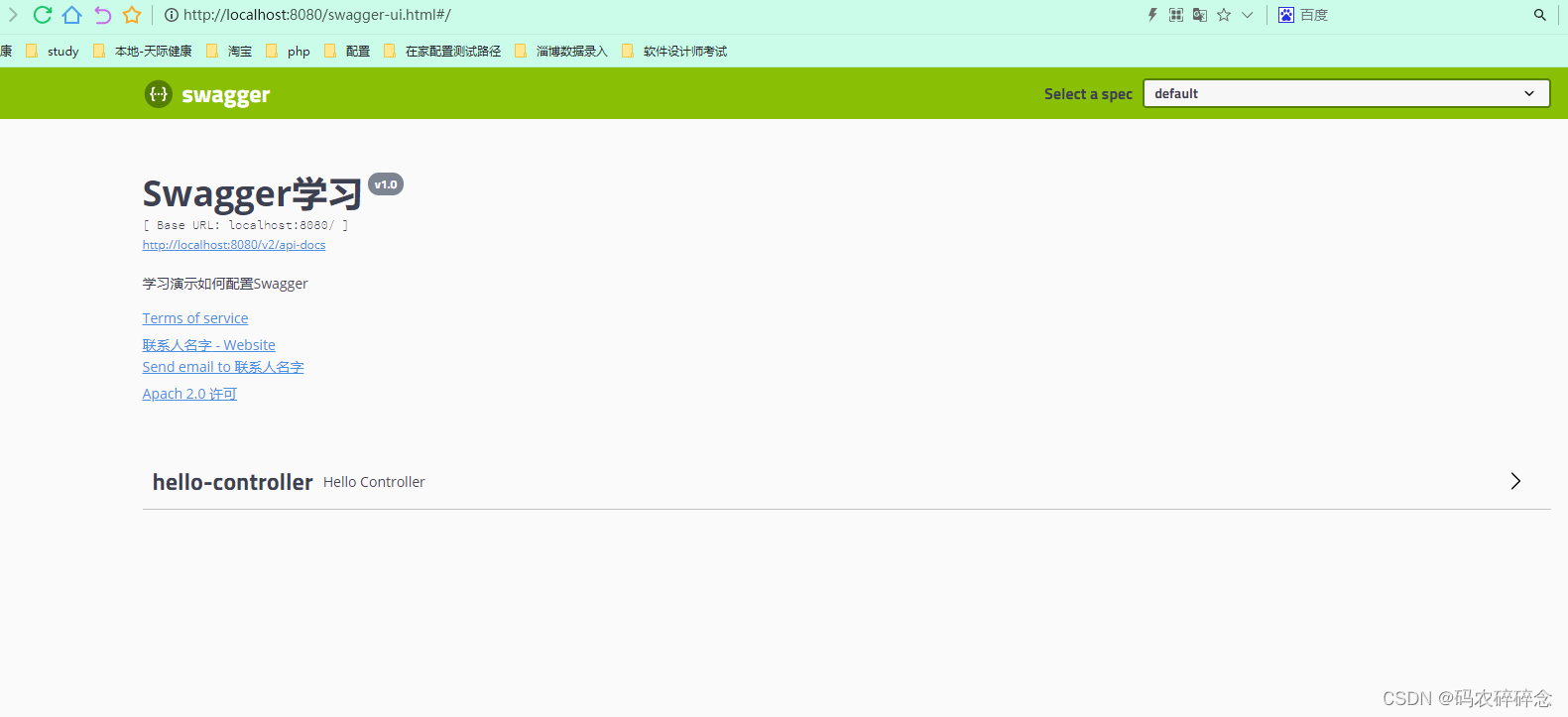1568x717 pixels.
Task: Click the swagger logo icon
Action: point(158,94)
